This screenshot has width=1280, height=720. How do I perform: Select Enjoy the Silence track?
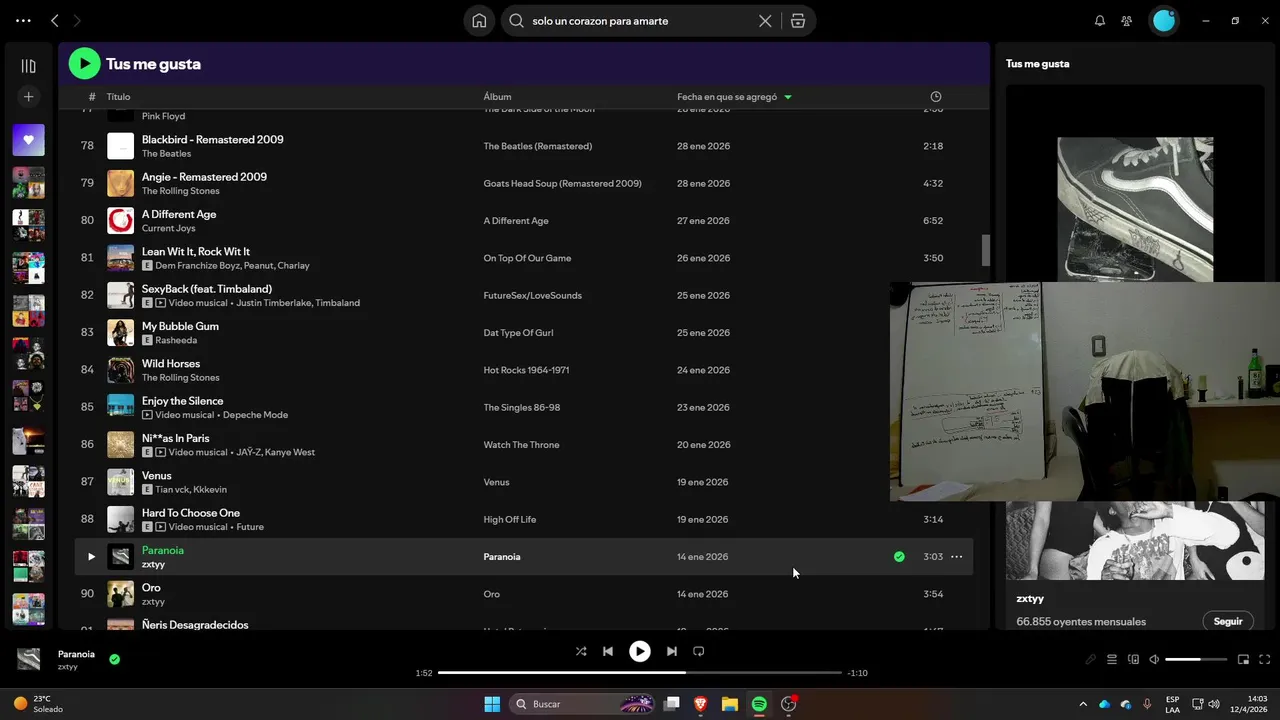(182, 401)
